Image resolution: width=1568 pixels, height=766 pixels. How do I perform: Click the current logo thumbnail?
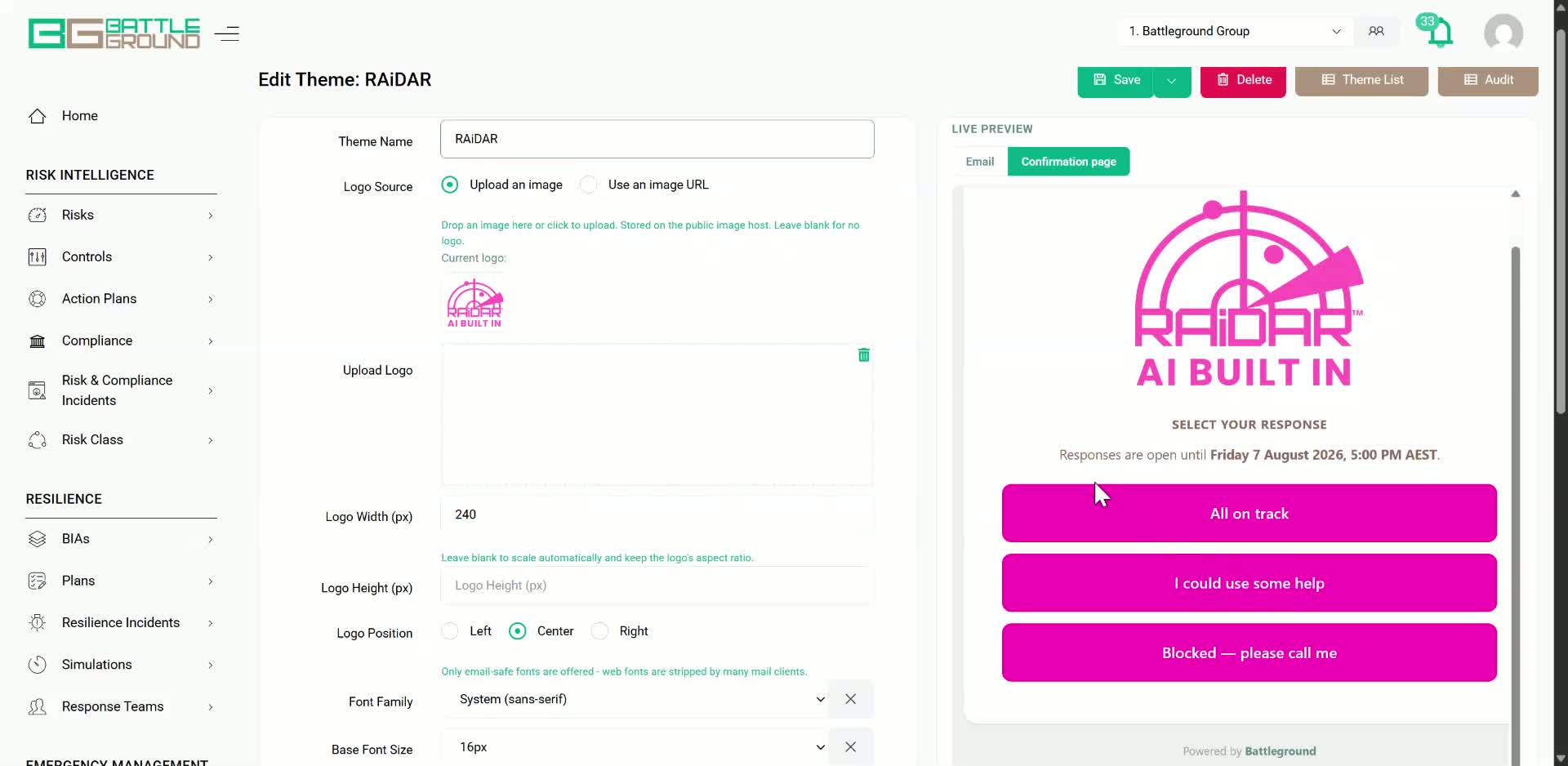click(x=474, y=303)
